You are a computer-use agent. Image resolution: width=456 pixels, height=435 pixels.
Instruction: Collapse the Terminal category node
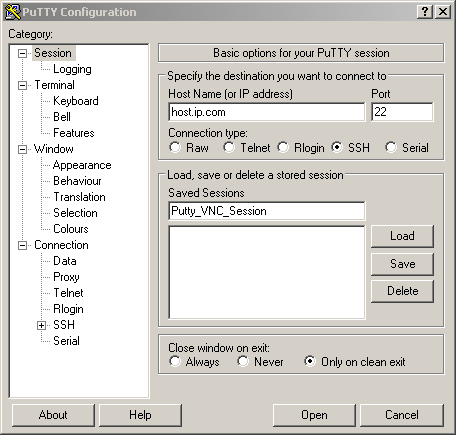pyautogui.click(x=22, y=86)
